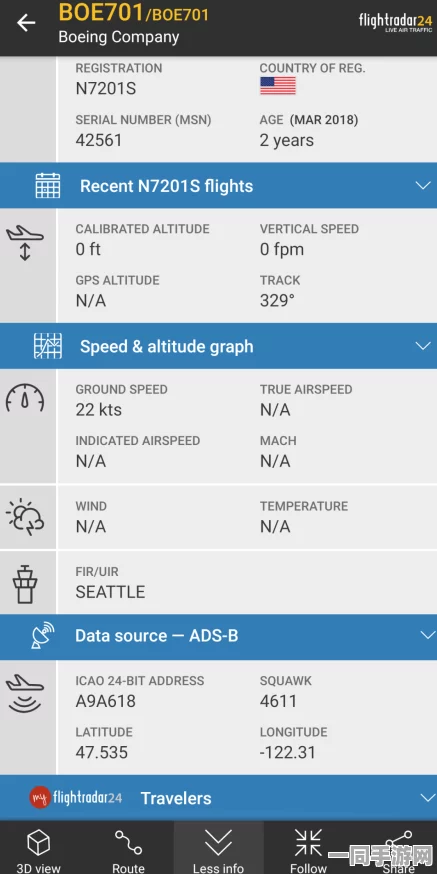Tap the calendar icon for recent flights

[48, 186]
